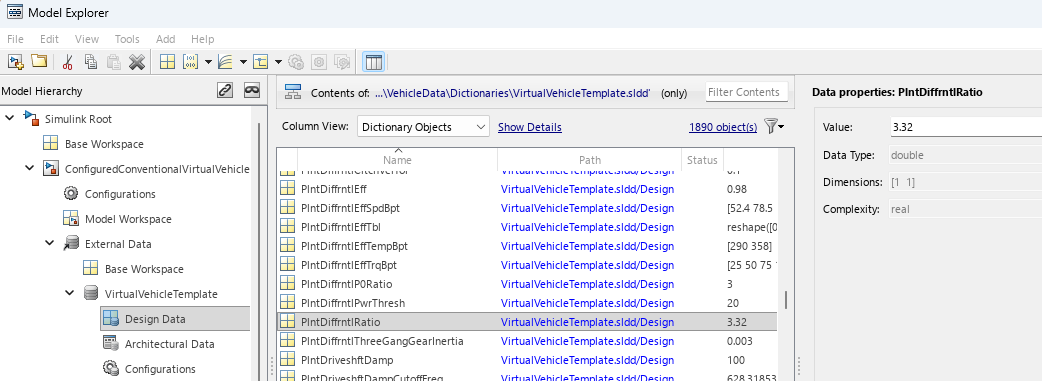
Task: Select Configurations under VirtualVehicleTemplate
Action: pos(160,368)
